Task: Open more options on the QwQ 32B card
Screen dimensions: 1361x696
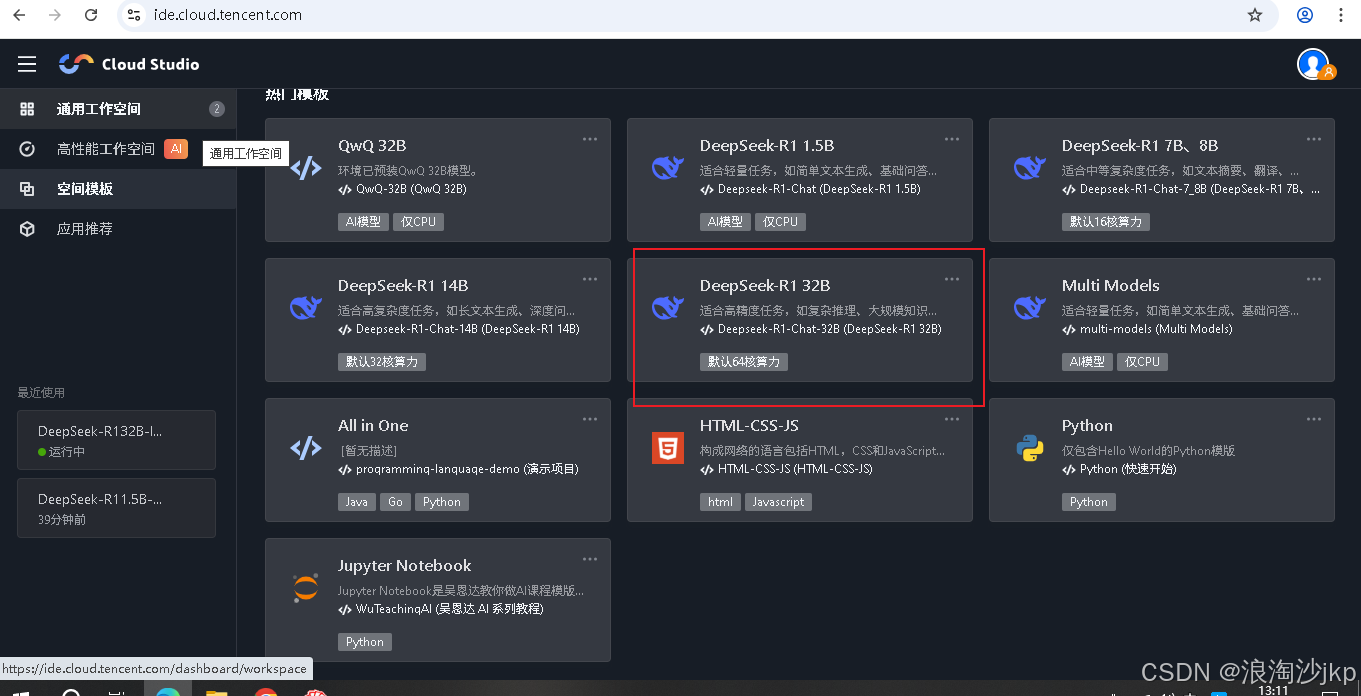Action: click(x=590, y=139)
